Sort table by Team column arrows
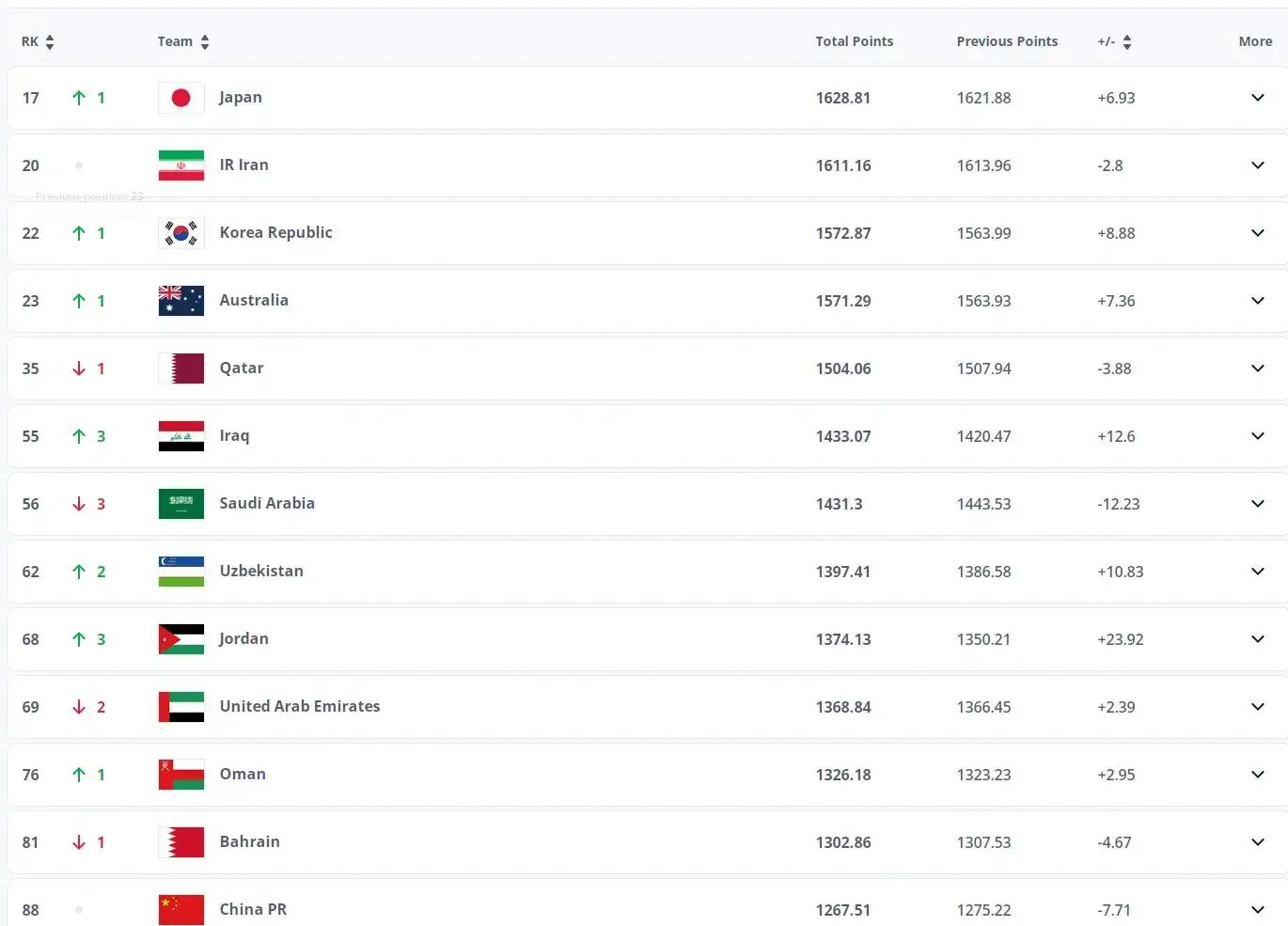Screen dimensions: 1288x926 [x=205, y=42]
